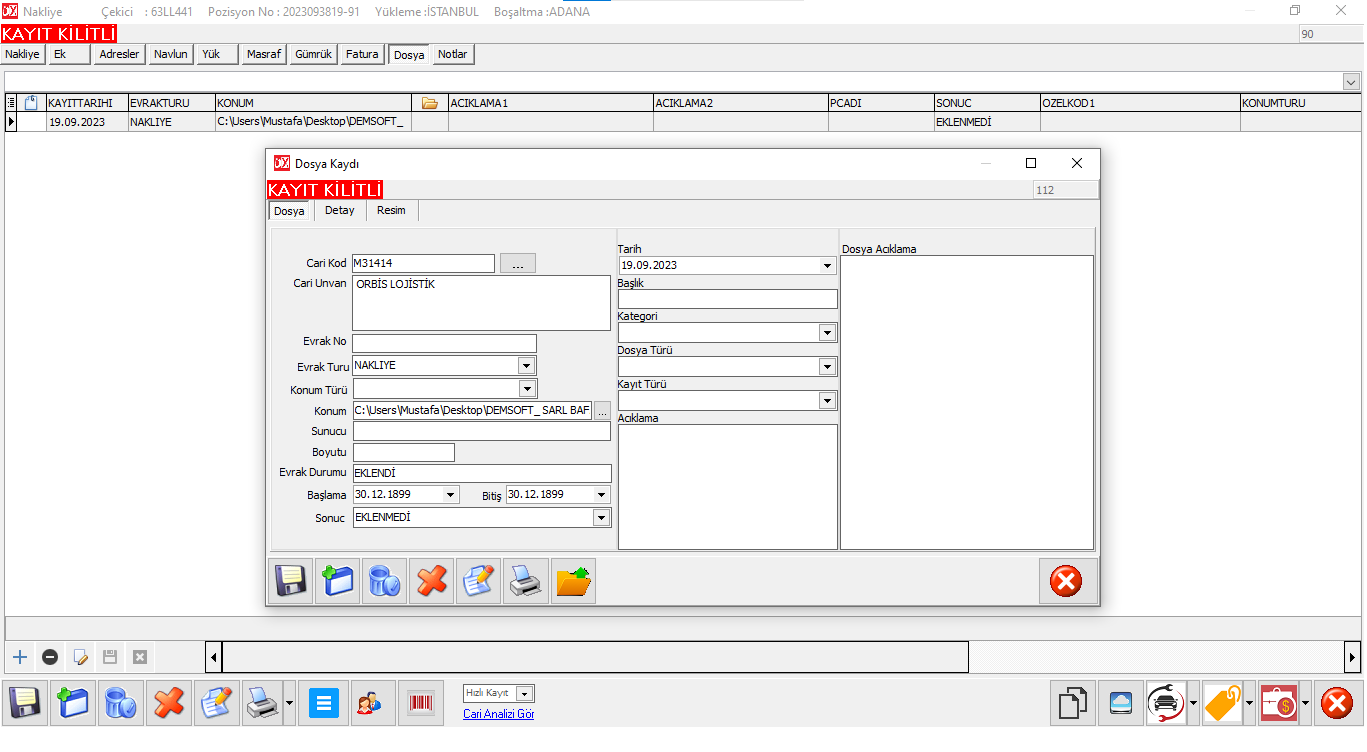The height and width of the screenshot is (752, 1367).
Task: Expand the arrow beside the orange tag icon
Action: click(x=1250, y=703)
